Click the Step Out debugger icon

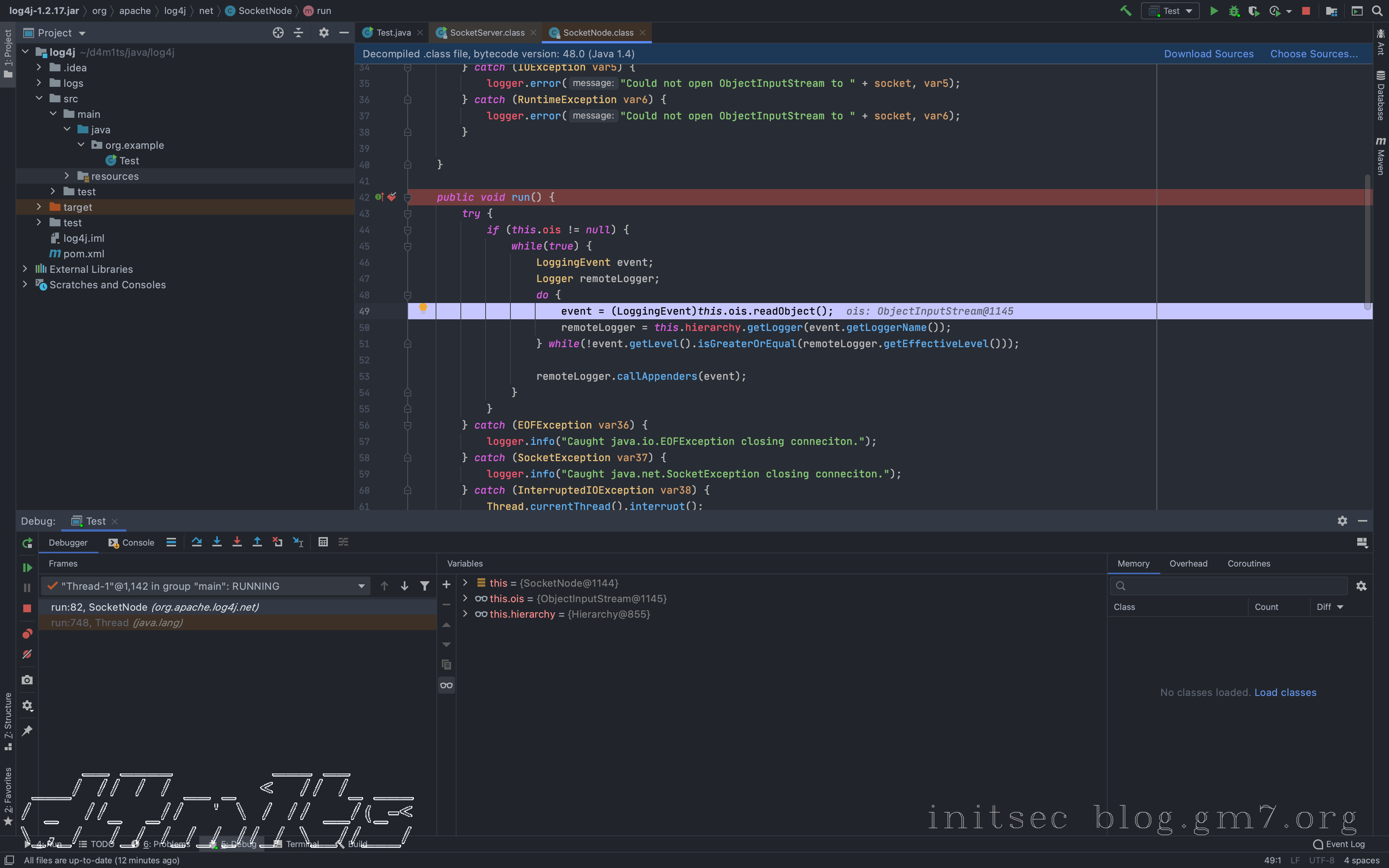point(257,542)
